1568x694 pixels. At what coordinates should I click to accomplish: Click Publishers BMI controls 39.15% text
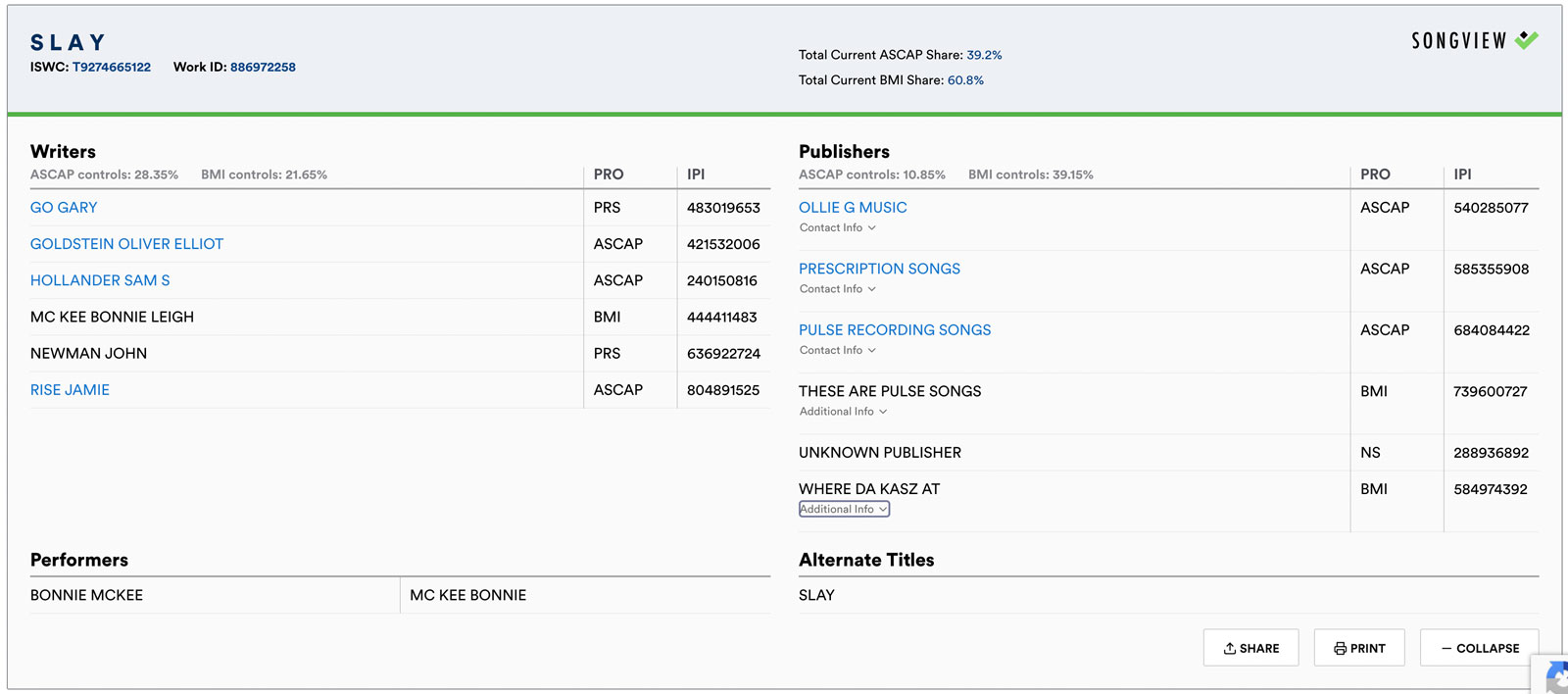pos(1031,175)
